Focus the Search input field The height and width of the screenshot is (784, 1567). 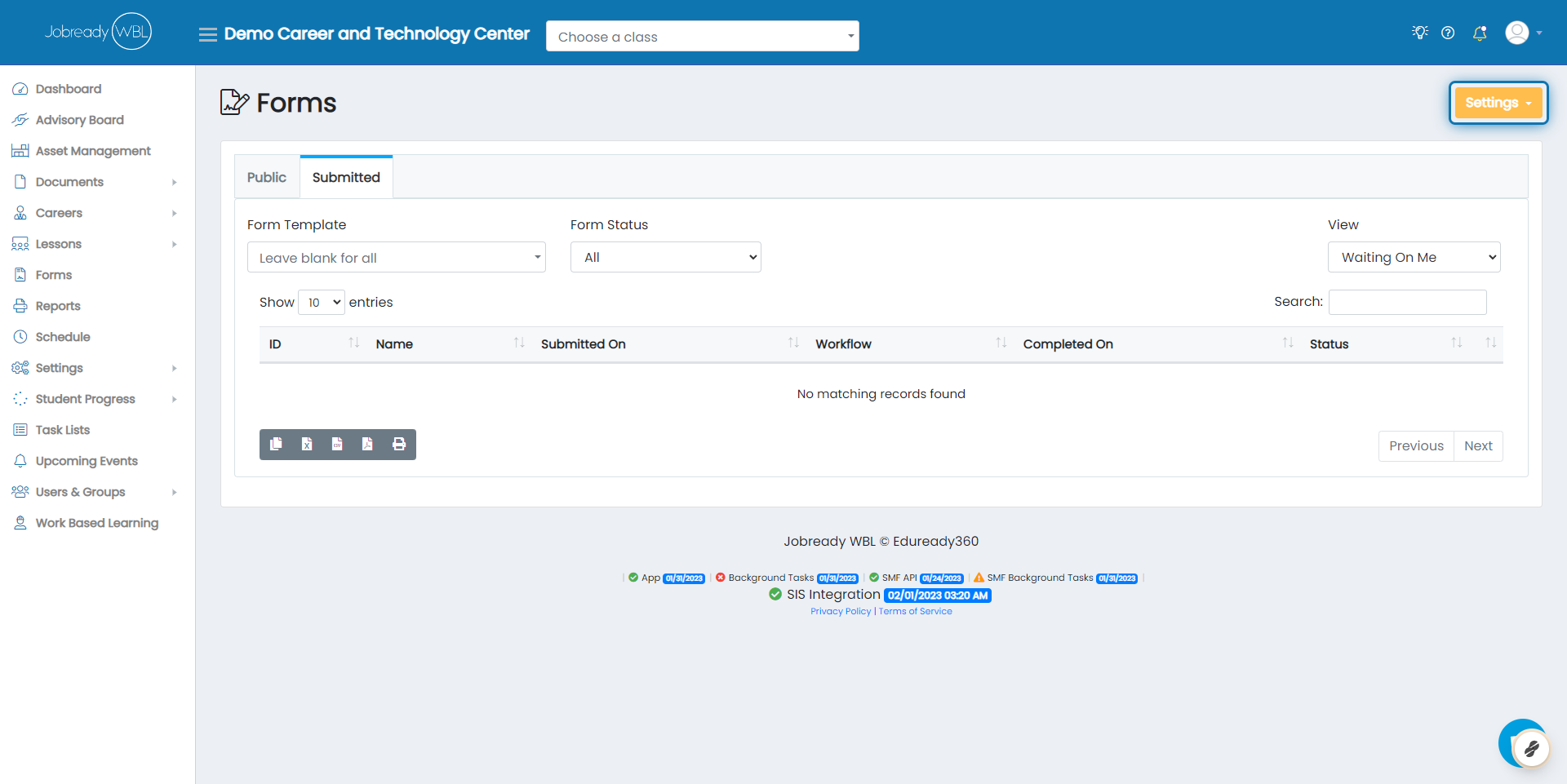tap(1408, 302)
